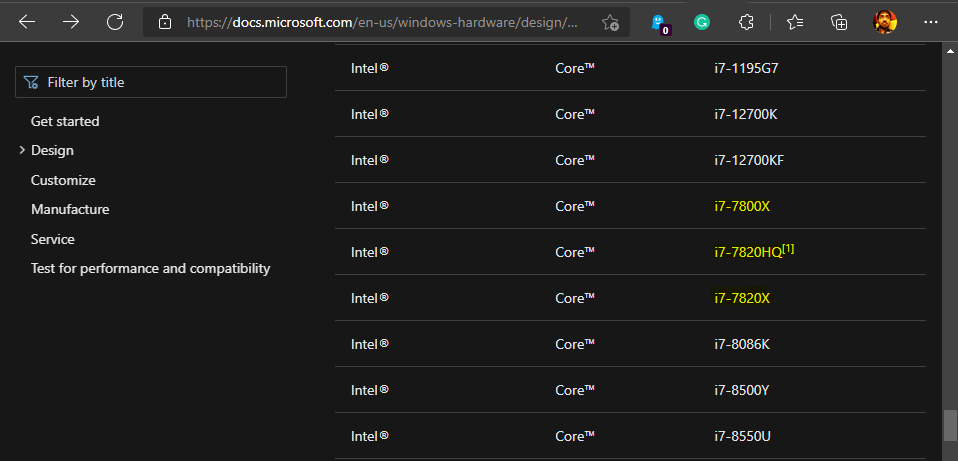Add this page to favorites
The width and height of the screenshot is (958, 461).
coord(610,23)
